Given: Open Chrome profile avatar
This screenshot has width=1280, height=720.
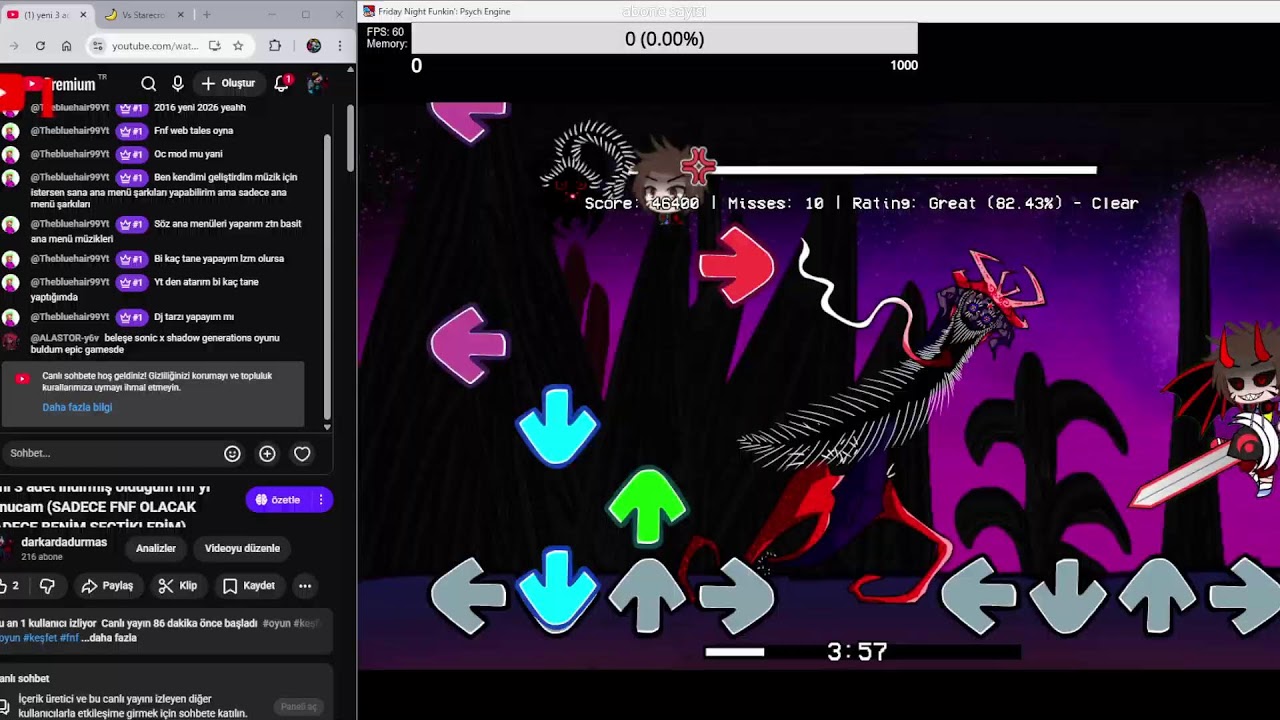Looking at the screenshot, I should (x=314, y=46).
